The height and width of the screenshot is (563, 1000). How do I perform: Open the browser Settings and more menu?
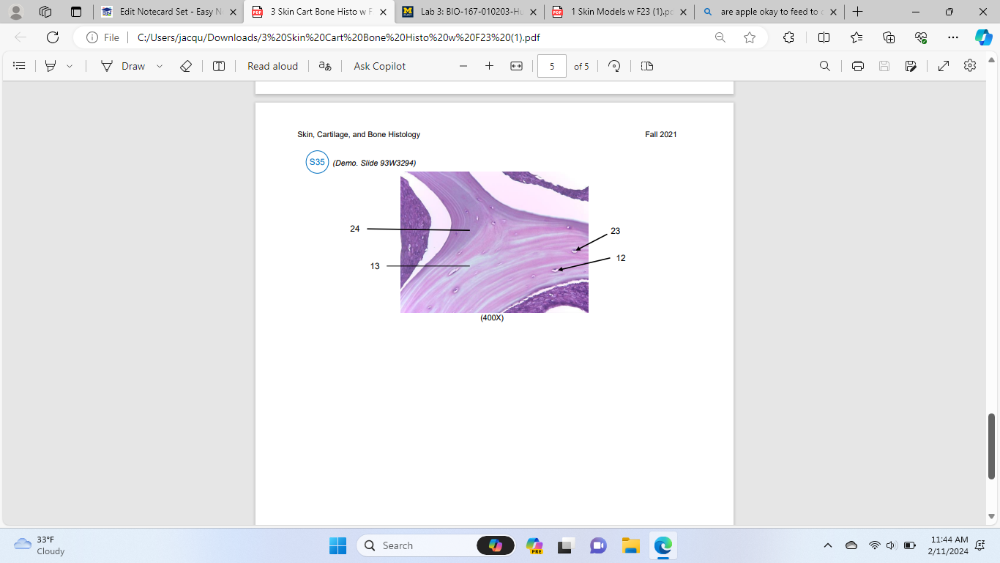952,37
